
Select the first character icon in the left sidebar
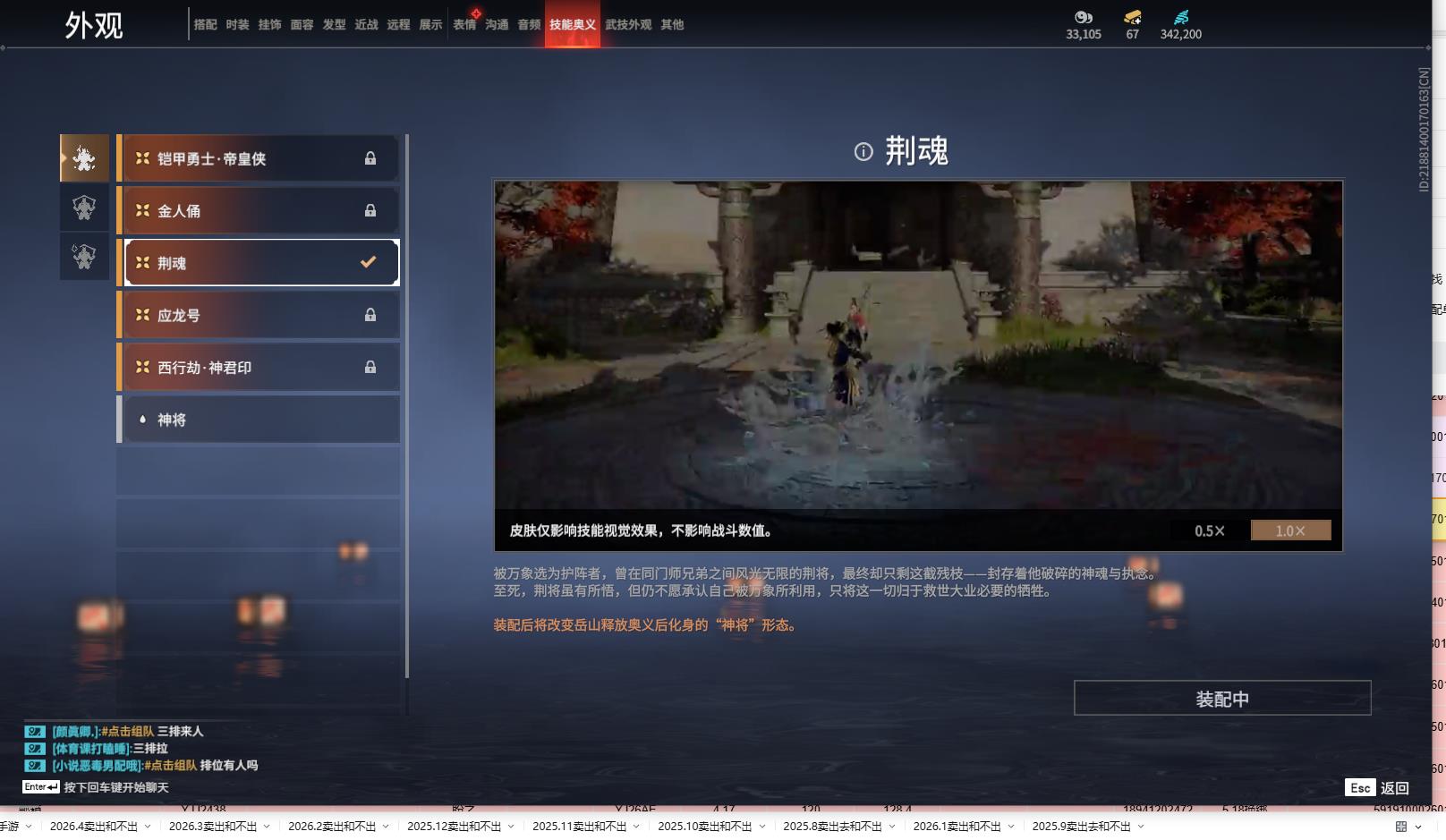83,157
